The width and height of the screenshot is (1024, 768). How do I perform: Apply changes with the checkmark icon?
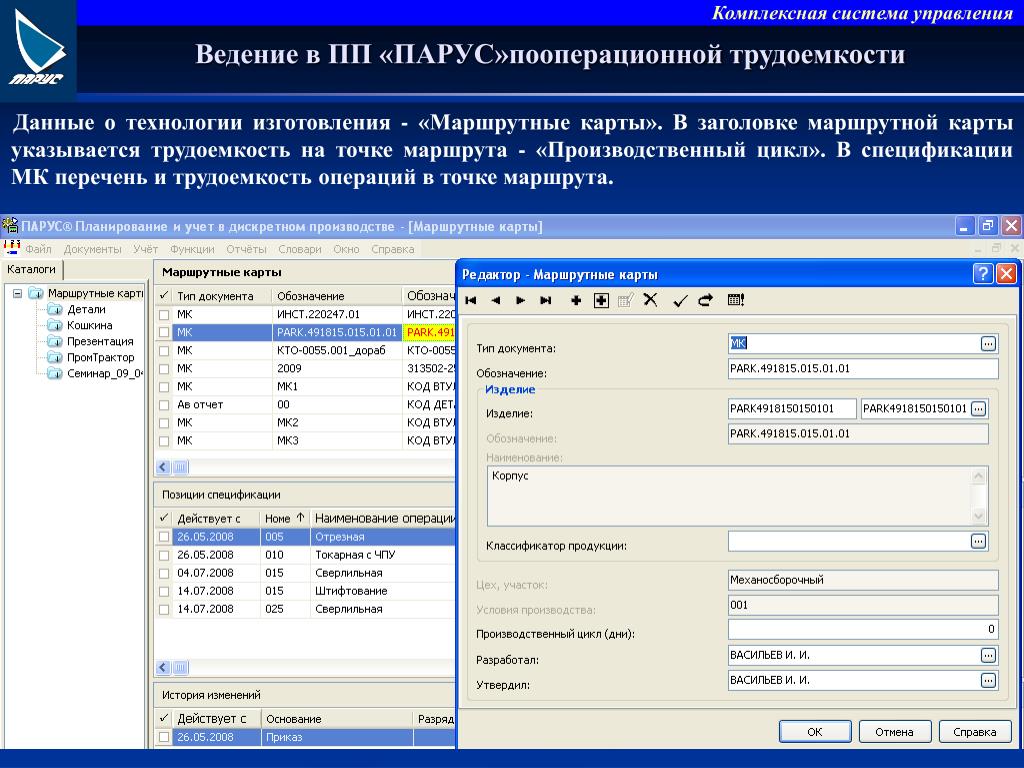pos(680,300)
